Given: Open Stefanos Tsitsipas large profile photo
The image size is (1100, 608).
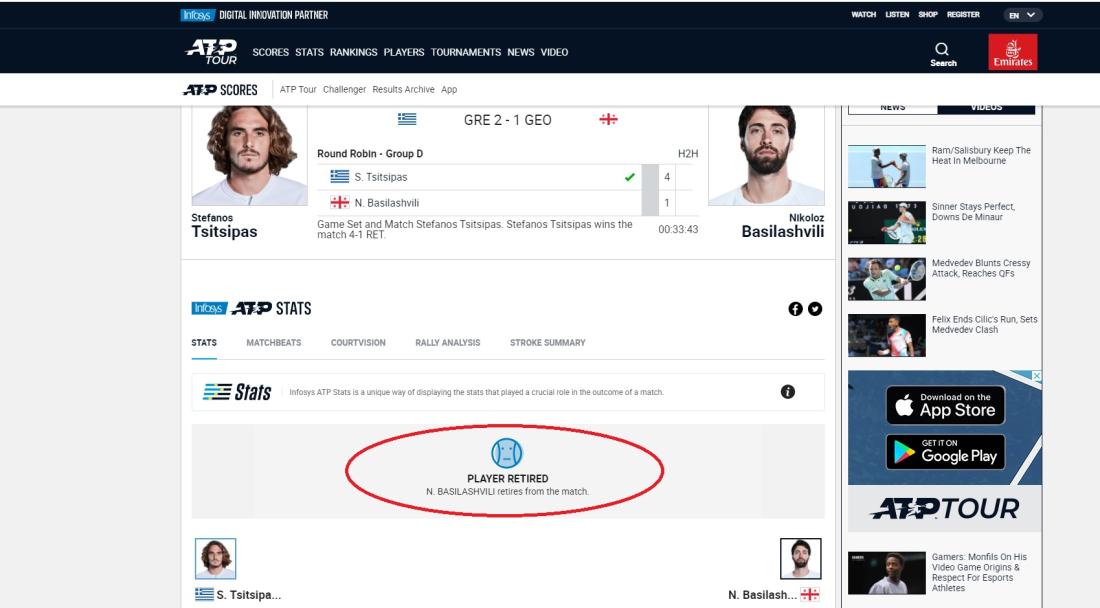Looking at the screenshot, I should pyautogui.click(x=250, y=156).
